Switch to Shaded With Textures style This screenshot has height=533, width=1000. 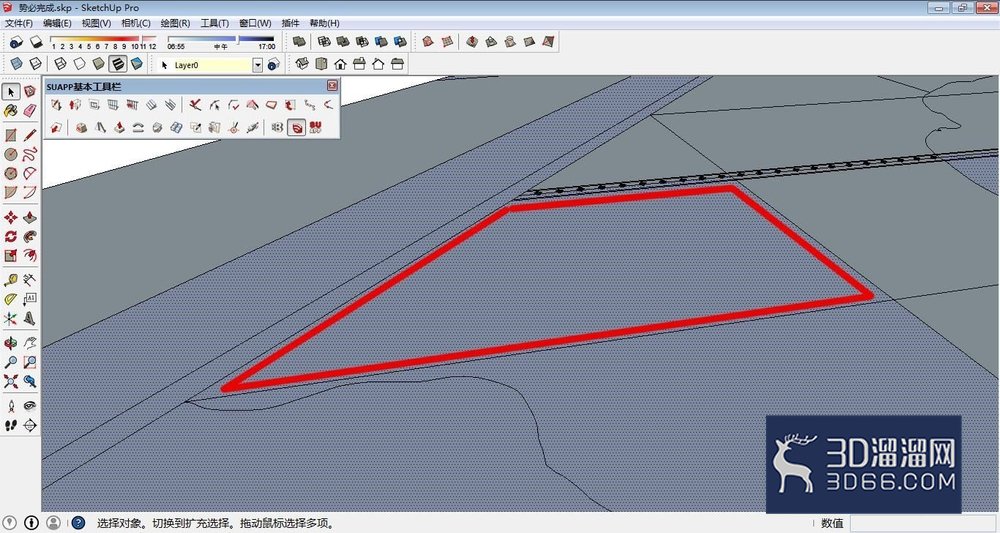pos(117,64)
